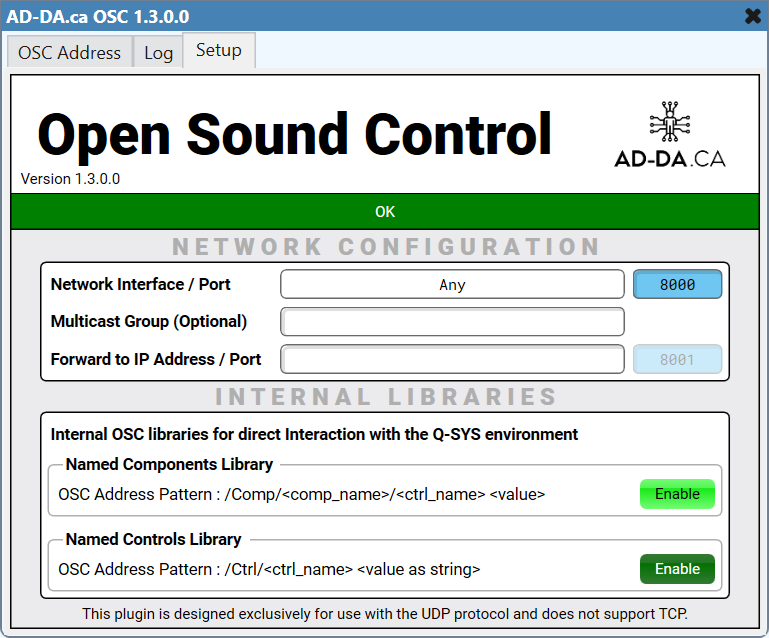
Task: Click the window title bar text
Action: coord(98,16)
